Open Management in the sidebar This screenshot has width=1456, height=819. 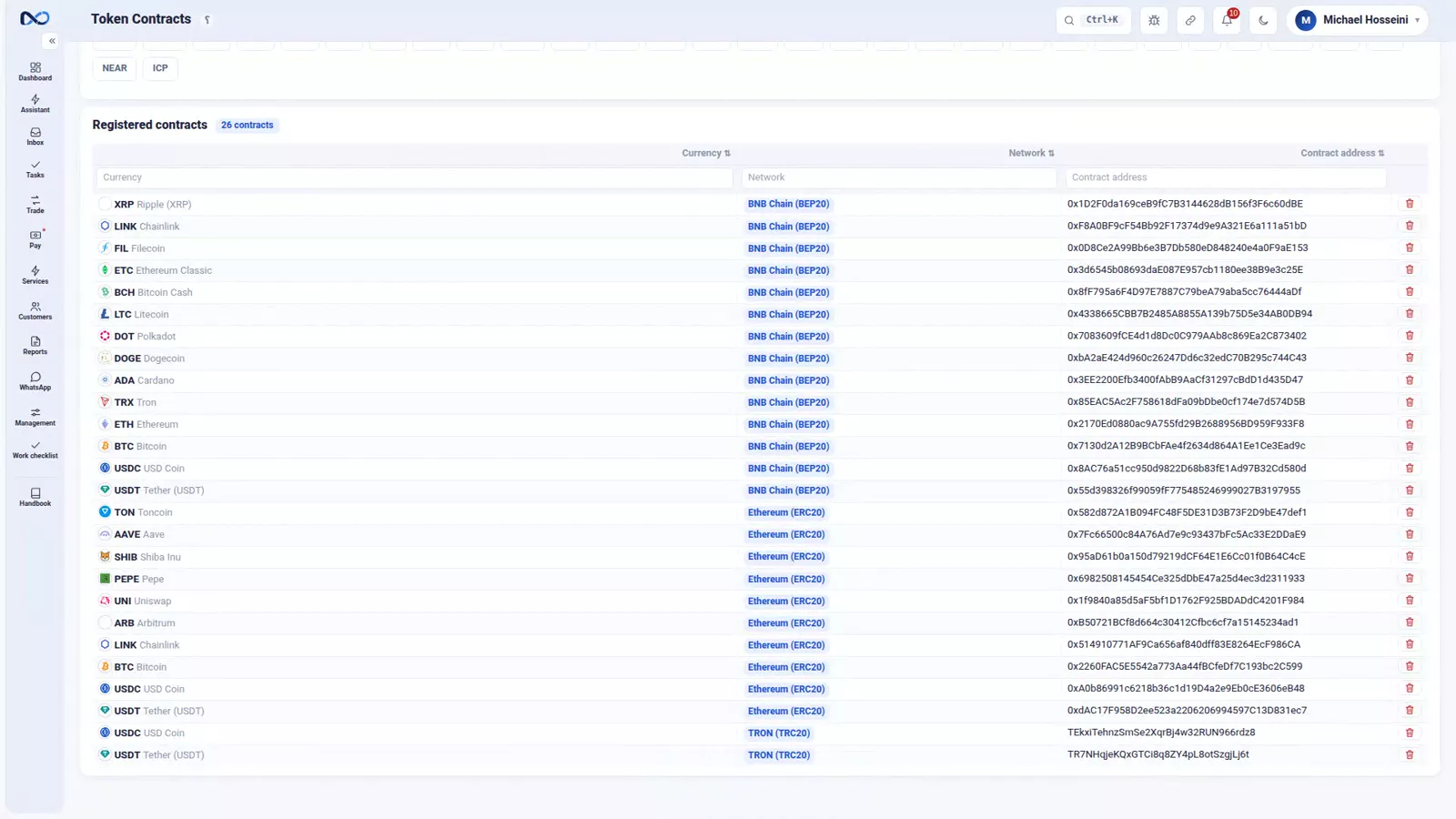coord(35,417)
